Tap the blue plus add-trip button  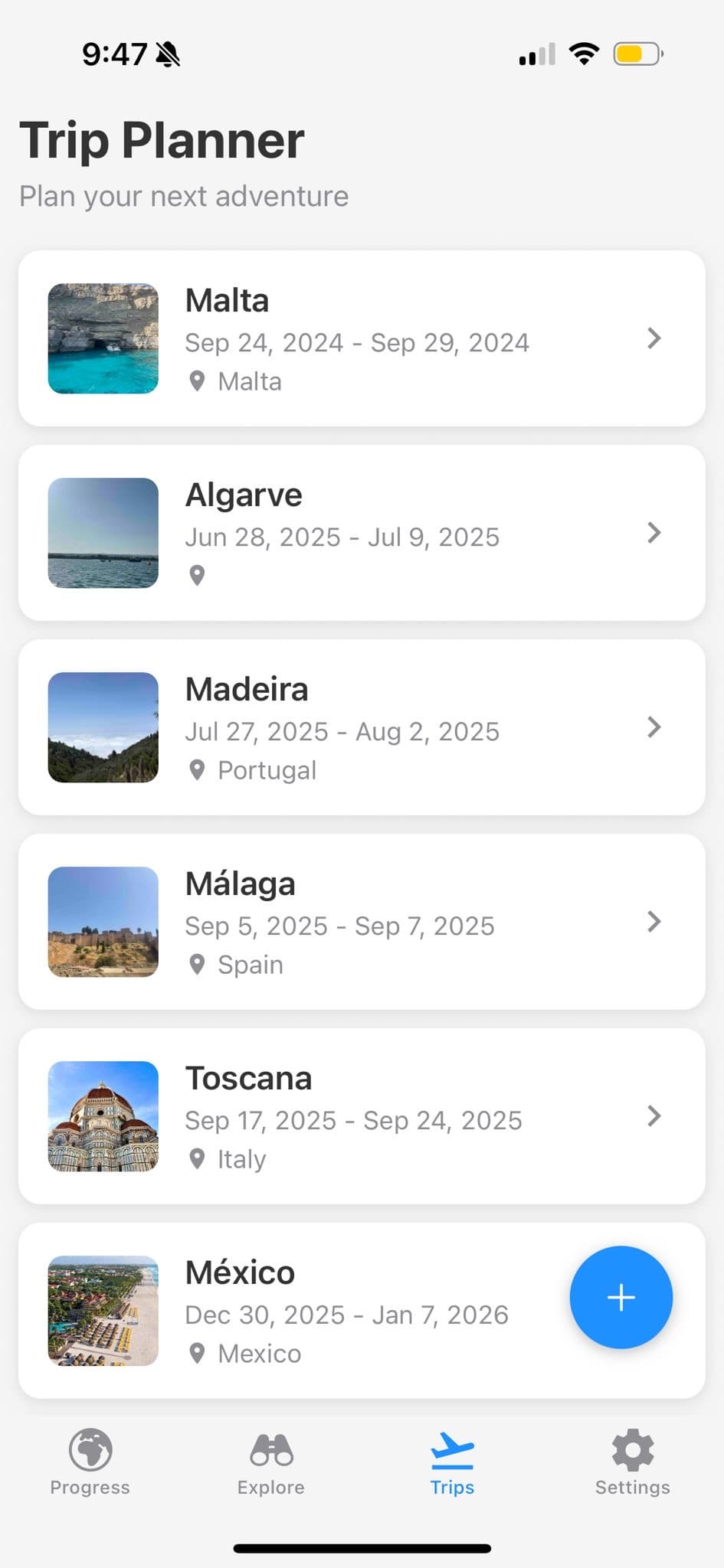(621, 1297)
